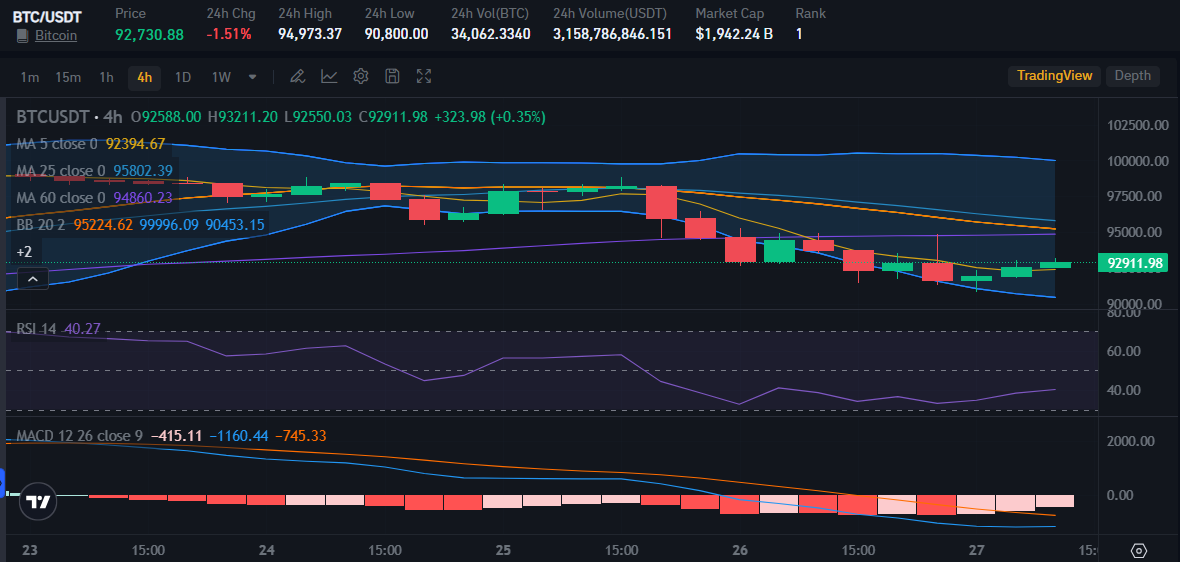Open the indicators chart icon
This screenshot has height=562, width=1180.
pyautogui.click(x=329, y=76)
